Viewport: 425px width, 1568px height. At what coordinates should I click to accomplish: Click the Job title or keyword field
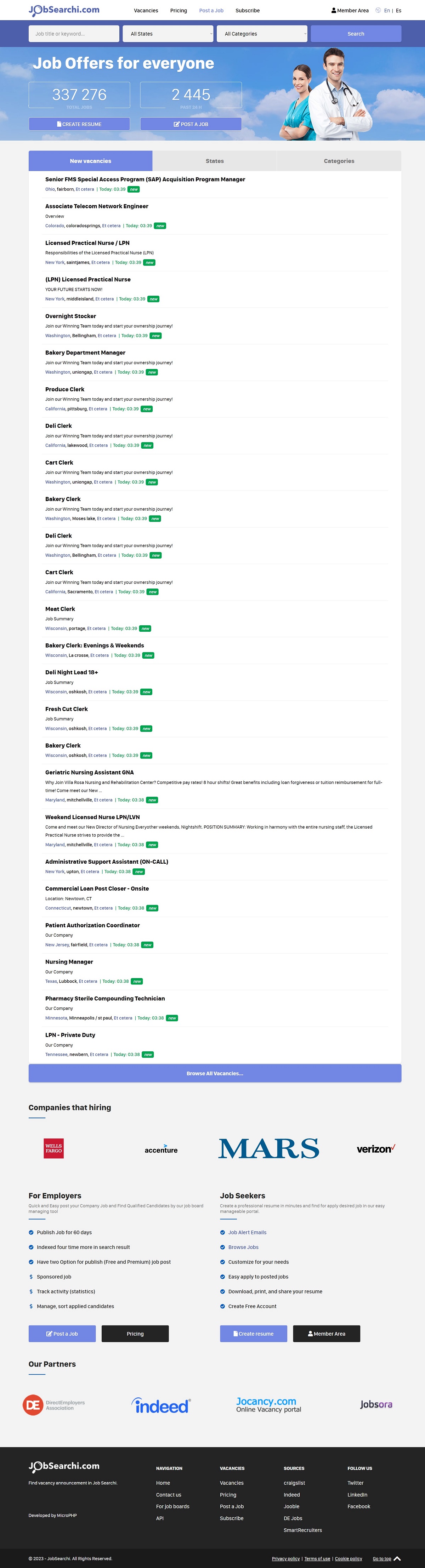[x=74, y=34]
